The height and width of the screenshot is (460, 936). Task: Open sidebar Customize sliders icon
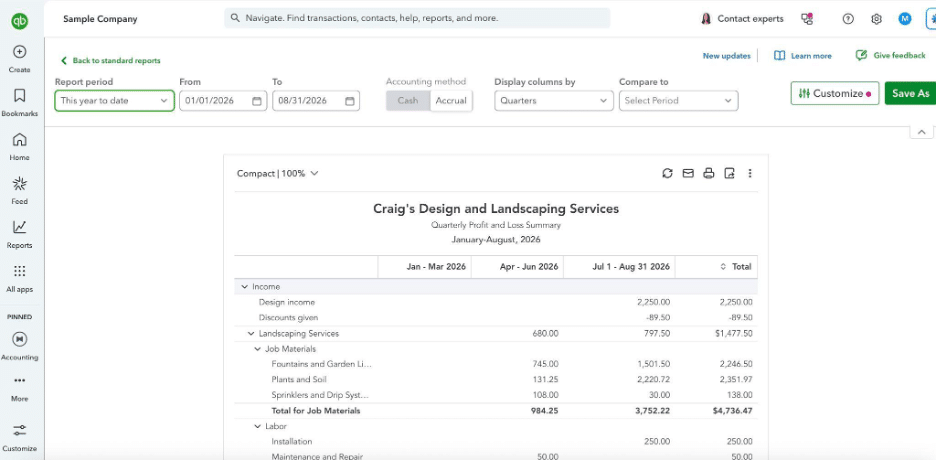pos(19,430)
